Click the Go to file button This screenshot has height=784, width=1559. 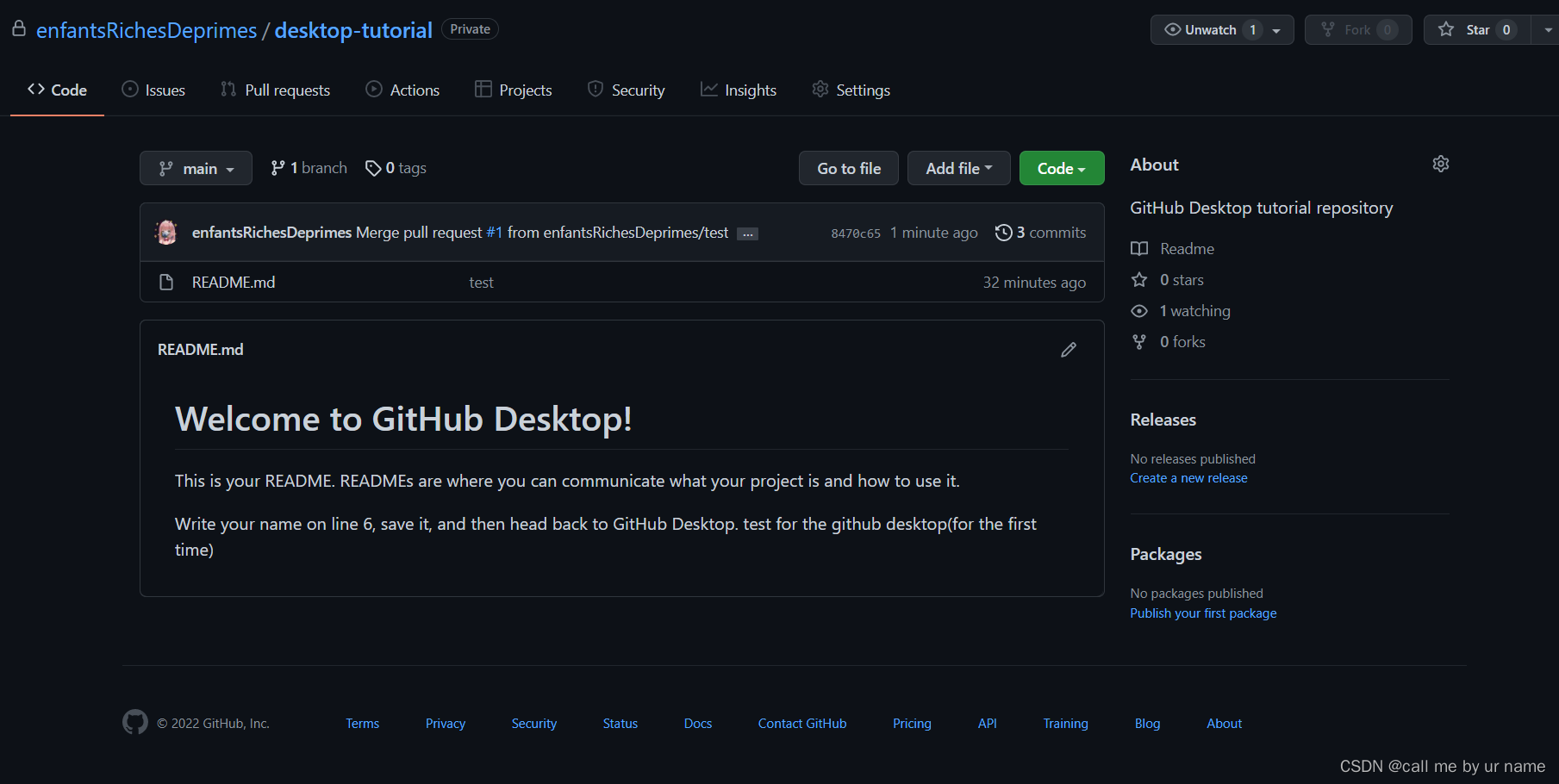click(x=848, y=167)
